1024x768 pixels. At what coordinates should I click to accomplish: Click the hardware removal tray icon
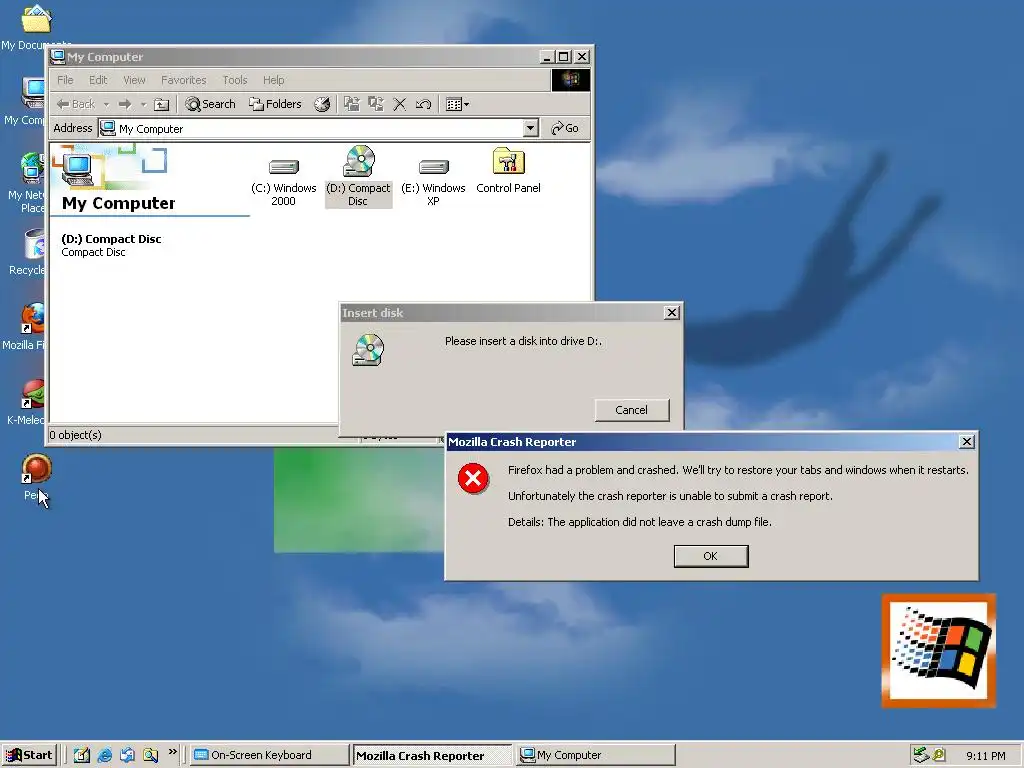coord(921,755)
